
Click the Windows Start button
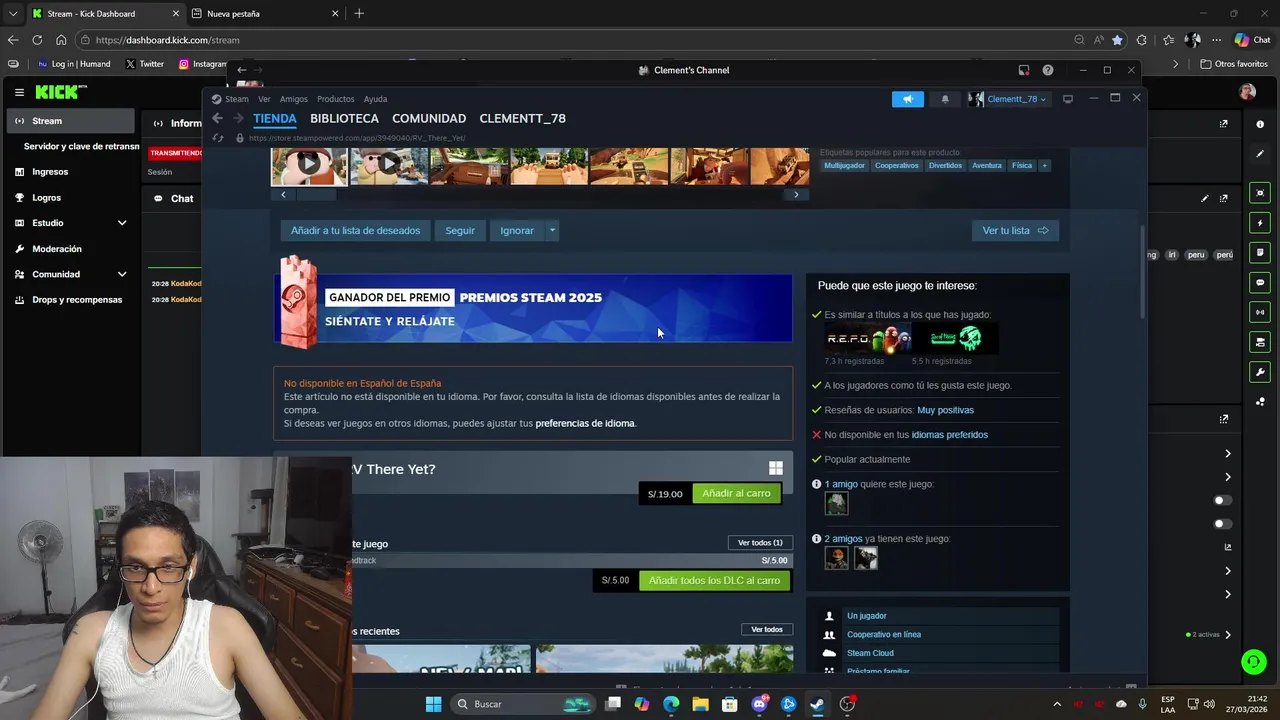click(433, 704)
